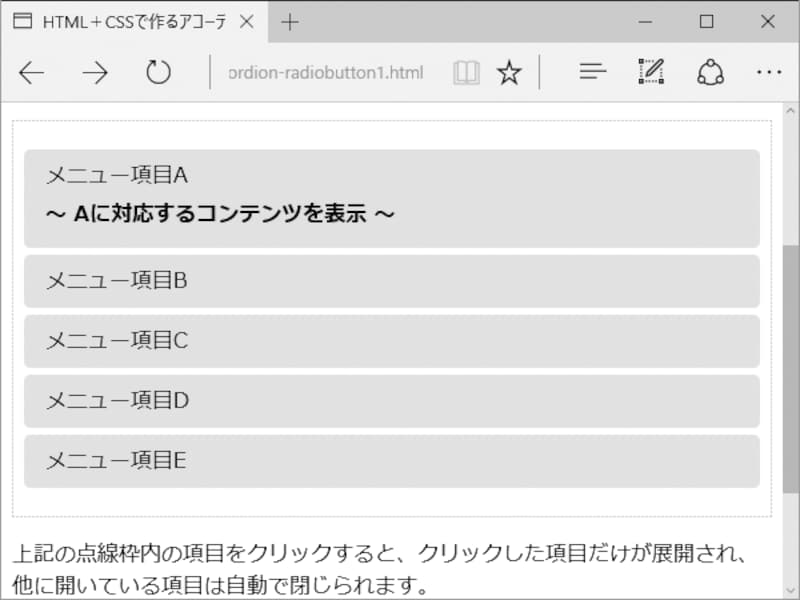Toggle the favorites star for this page
The image size is (800, 600).
pyautogui.click(x=510, y=71)
